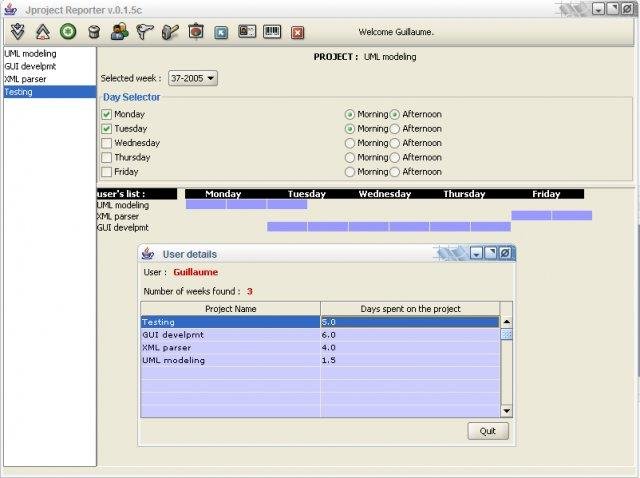Click the green circle toolbar icon
This screenshot has height=478, width=640.
tap(68, 31)
